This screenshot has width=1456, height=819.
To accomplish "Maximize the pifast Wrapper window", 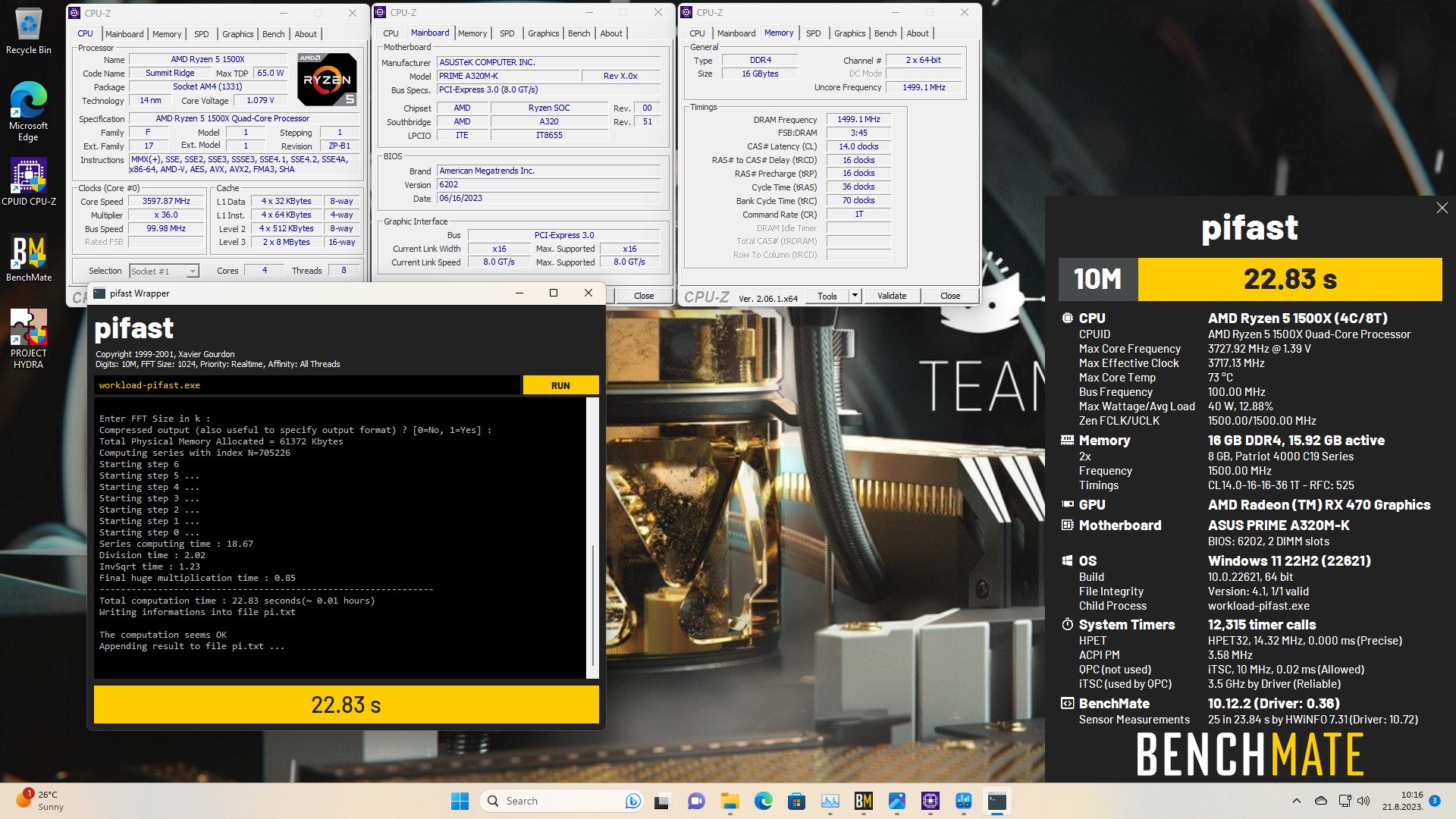I will (x=554, y=293).
